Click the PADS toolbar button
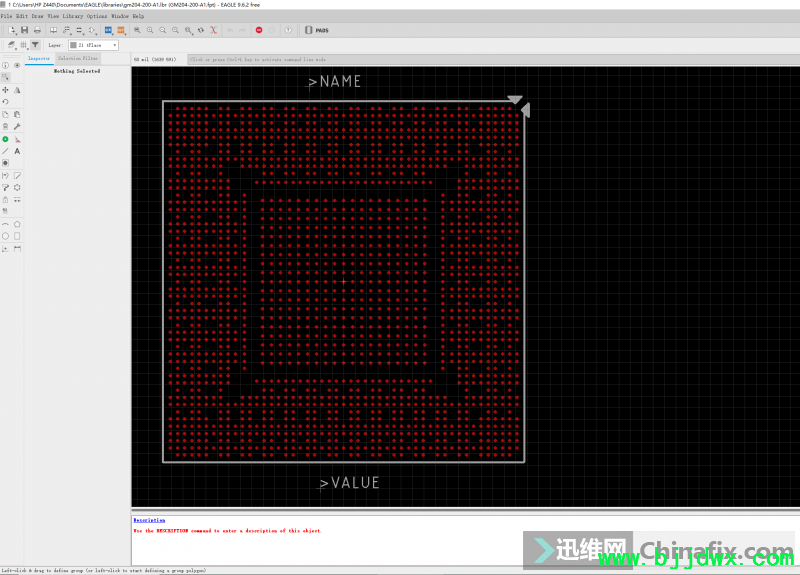Screen dimensions: 800x575 click(317, 30)
